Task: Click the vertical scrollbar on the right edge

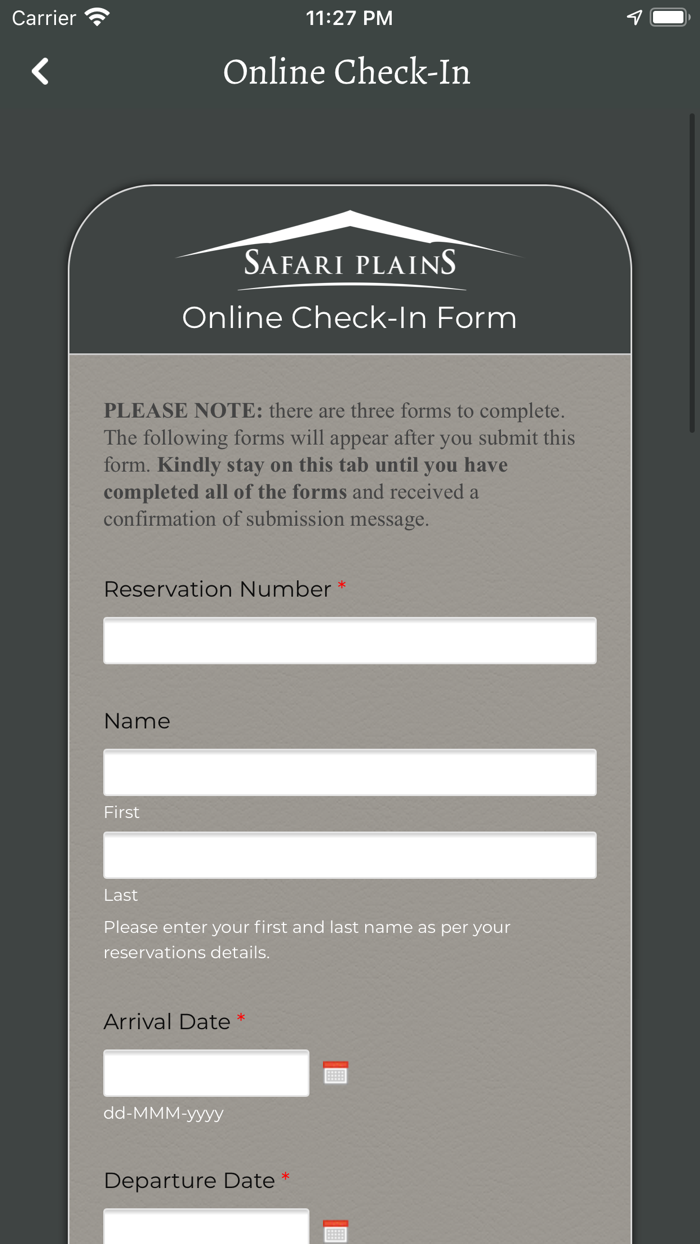Action: (x=692, y=270)
